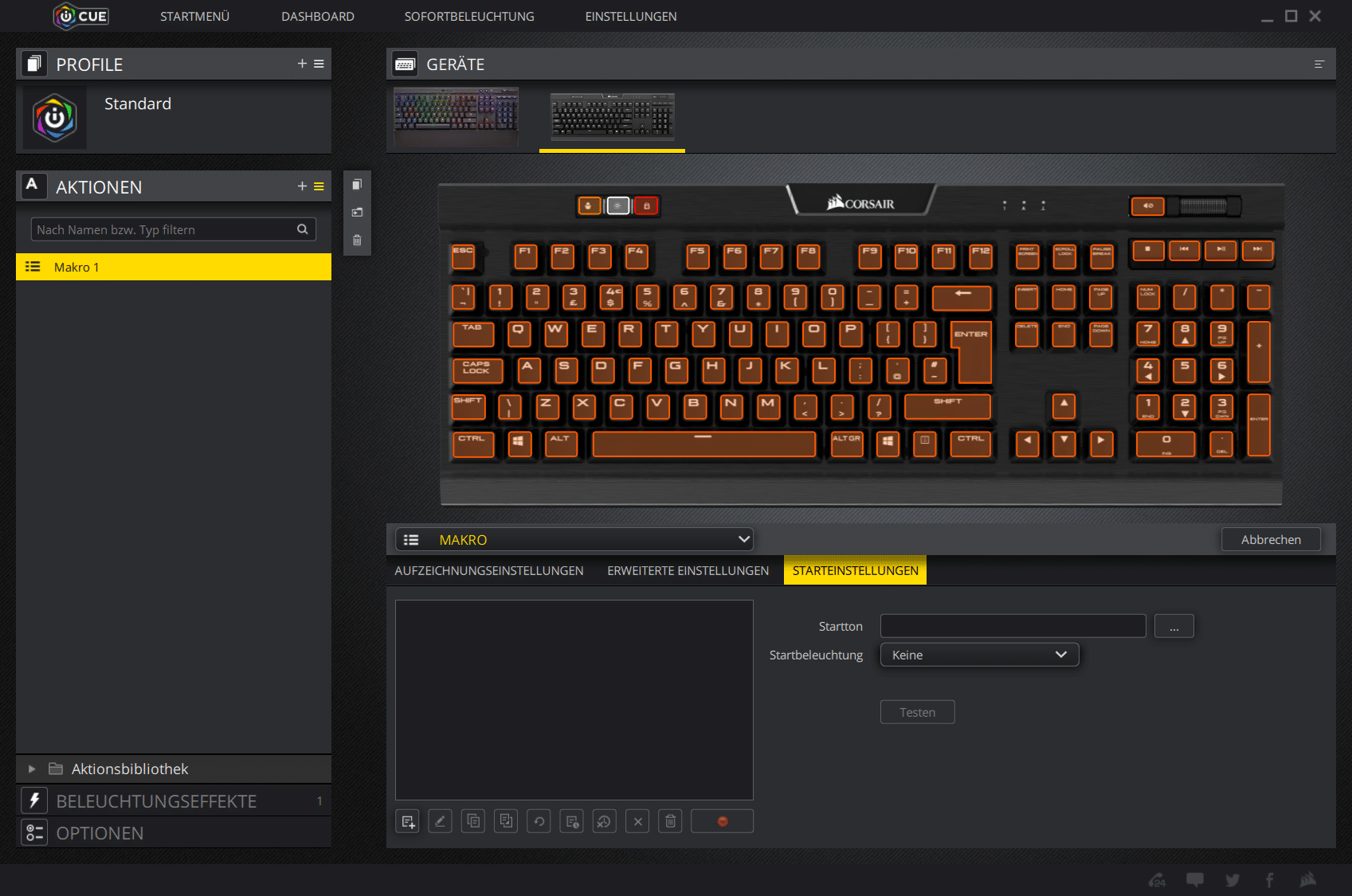Open the MAKRO action type dropdown
This screenshot has width=1352, height=896.
574,539
